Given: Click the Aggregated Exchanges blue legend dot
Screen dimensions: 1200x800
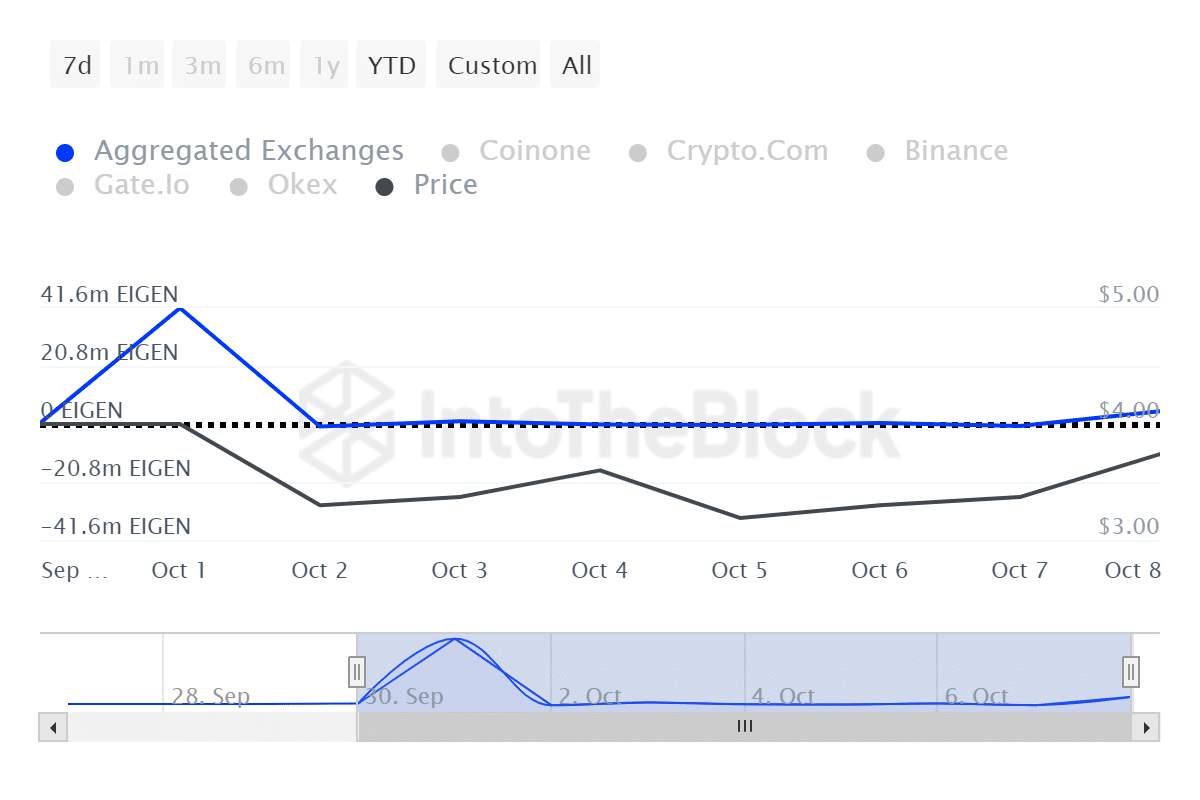Looking at the screenshot, I should click(66, 151).
